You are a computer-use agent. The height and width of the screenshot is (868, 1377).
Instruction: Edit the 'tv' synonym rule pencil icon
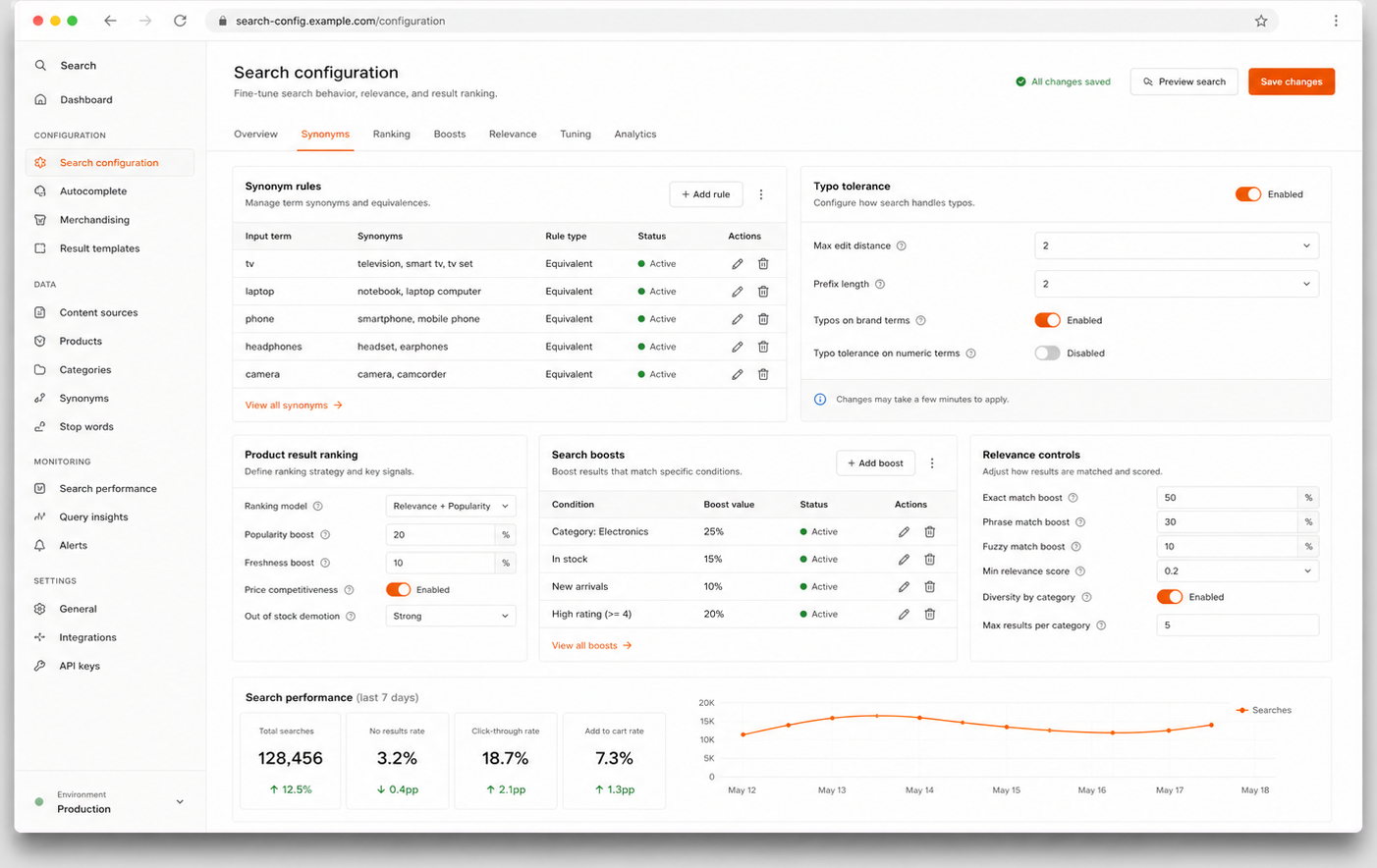pyautogui.click(x=737, y=264)
